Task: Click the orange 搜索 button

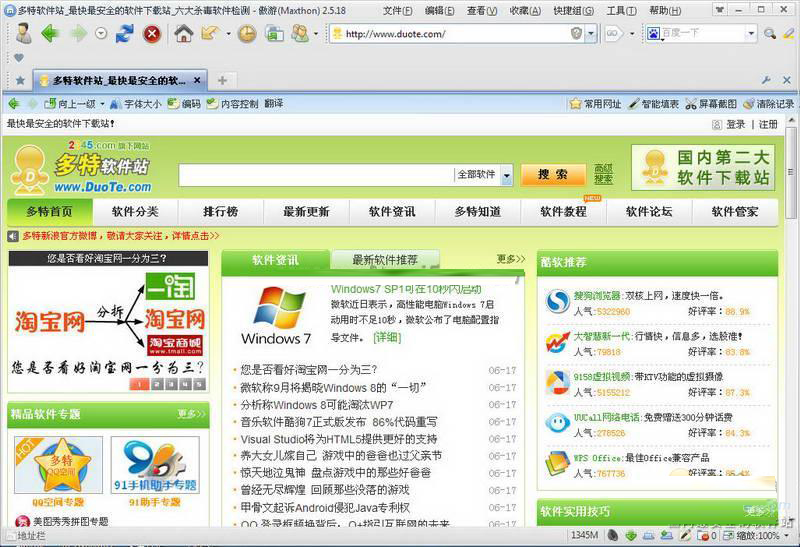Action: 553,175
